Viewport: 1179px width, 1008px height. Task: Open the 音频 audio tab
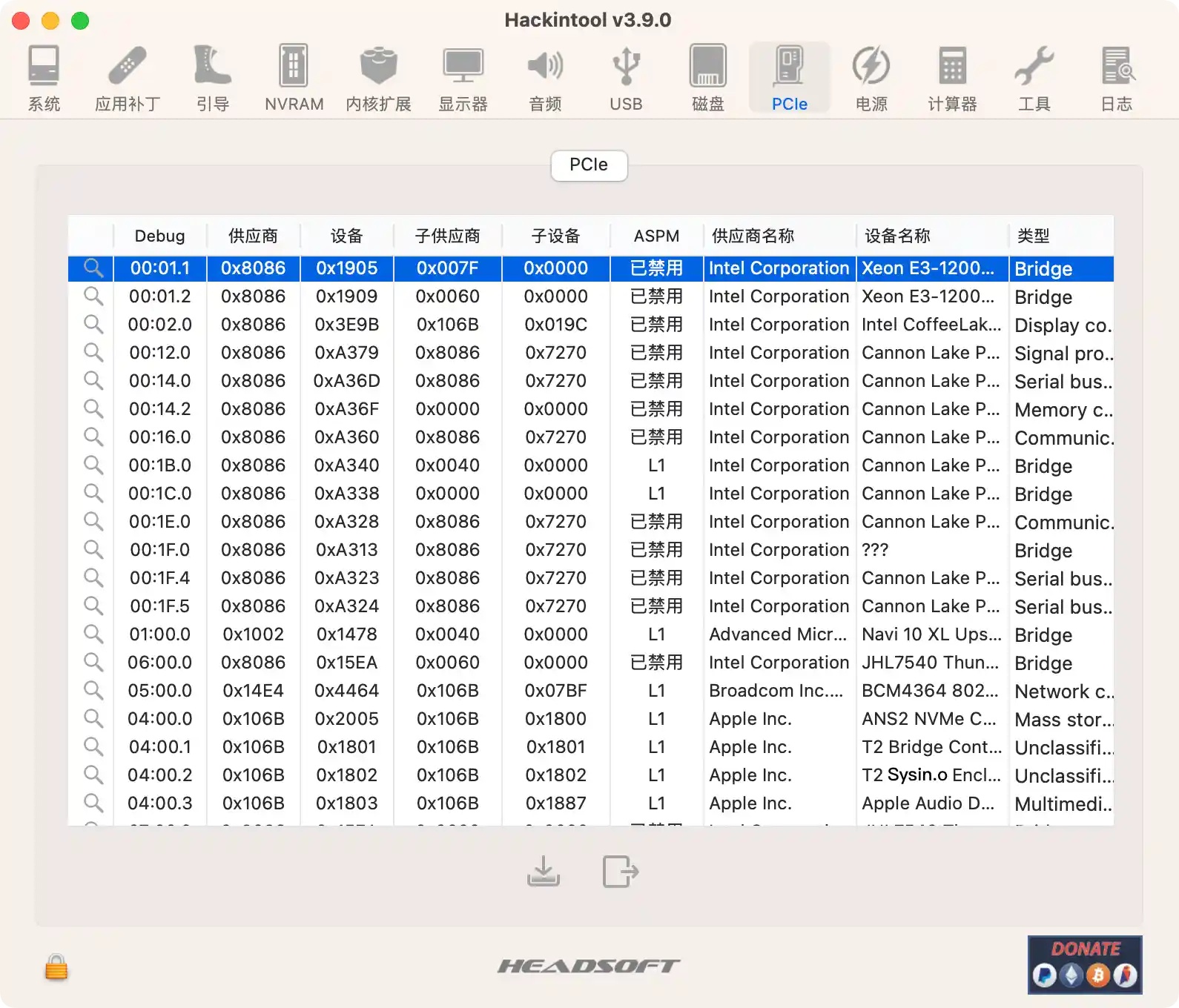pos(546,78)
